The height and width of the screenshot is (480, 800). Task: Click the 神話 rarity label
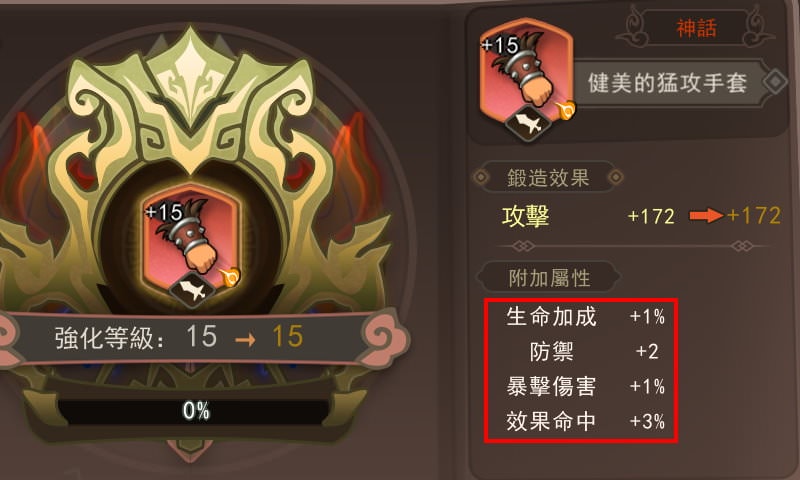[696, 28]
